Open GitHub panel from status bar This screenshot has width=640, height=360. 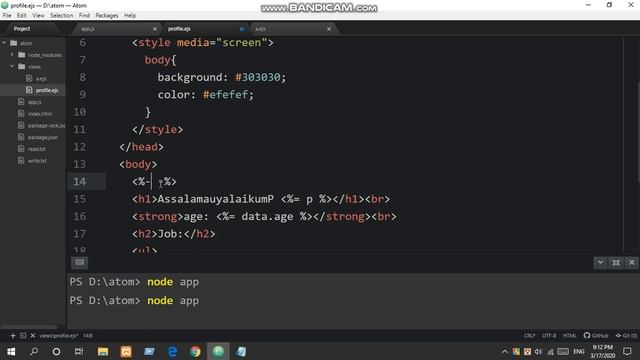tap(596, 336)
